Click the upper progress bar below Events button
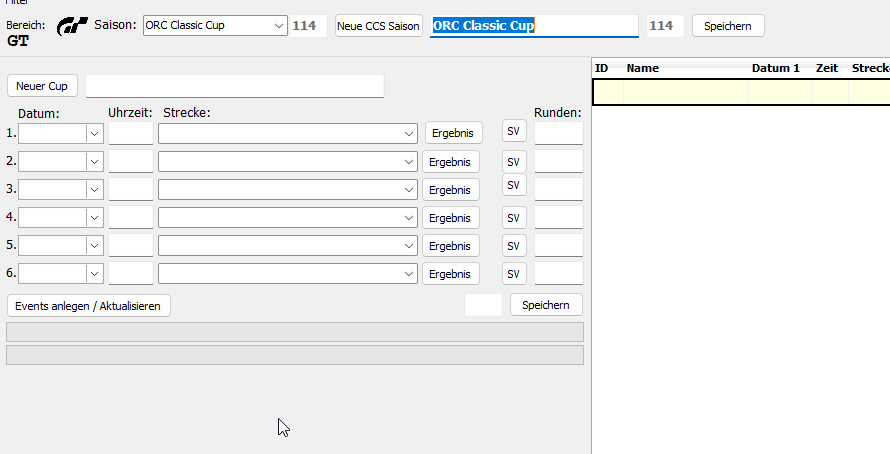This screenshot has width=890, height=454. pyautogui.click(x=295, y=332)
